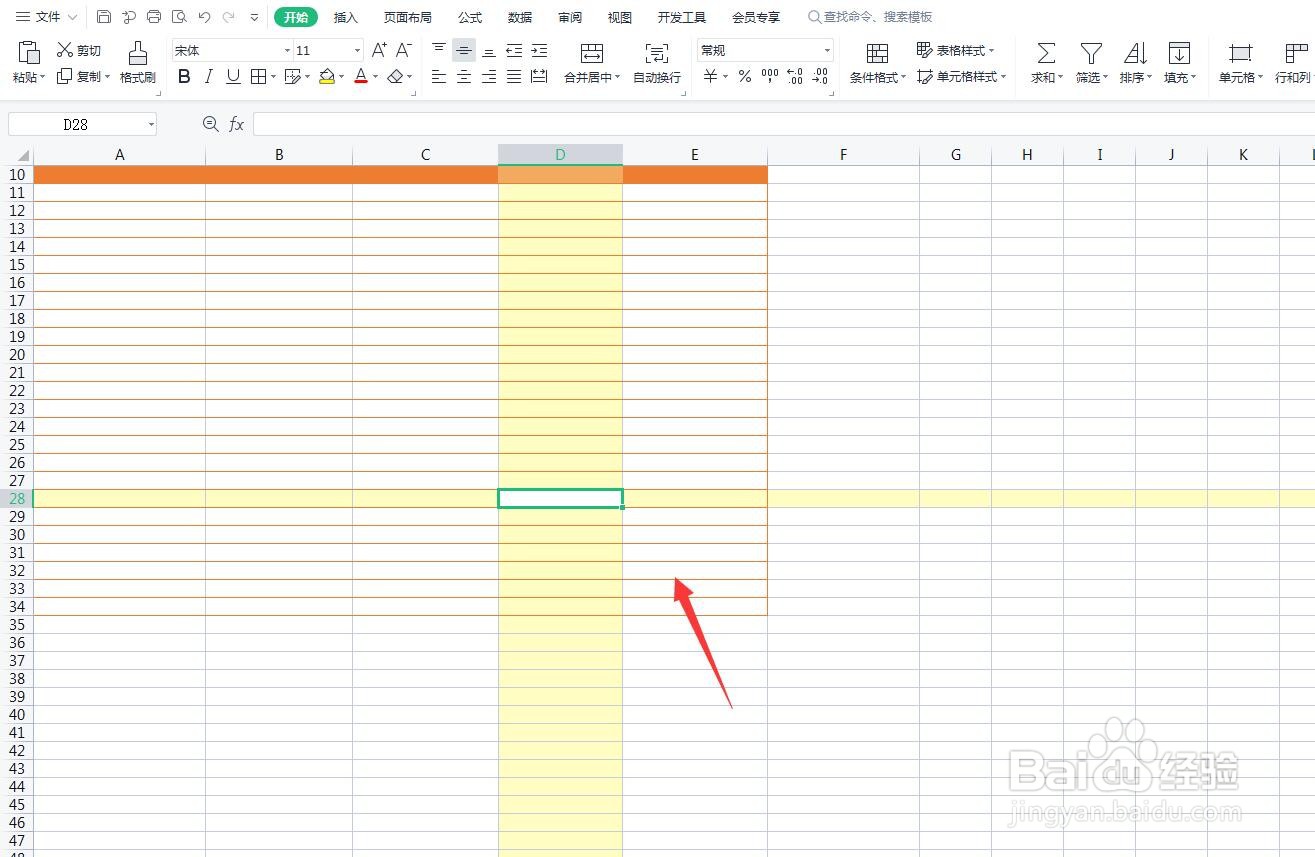
Task: Center text horizontally
Action: coord(464,77)
